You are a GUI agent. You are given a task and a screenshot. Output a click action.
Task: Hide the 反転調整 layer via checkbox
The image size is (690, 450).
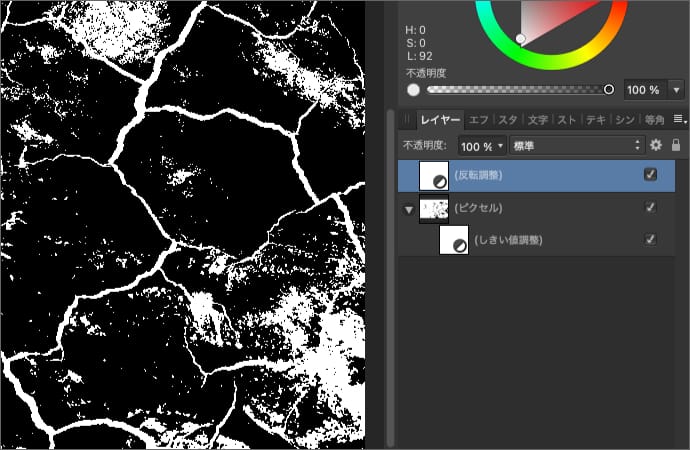[651, 175]
